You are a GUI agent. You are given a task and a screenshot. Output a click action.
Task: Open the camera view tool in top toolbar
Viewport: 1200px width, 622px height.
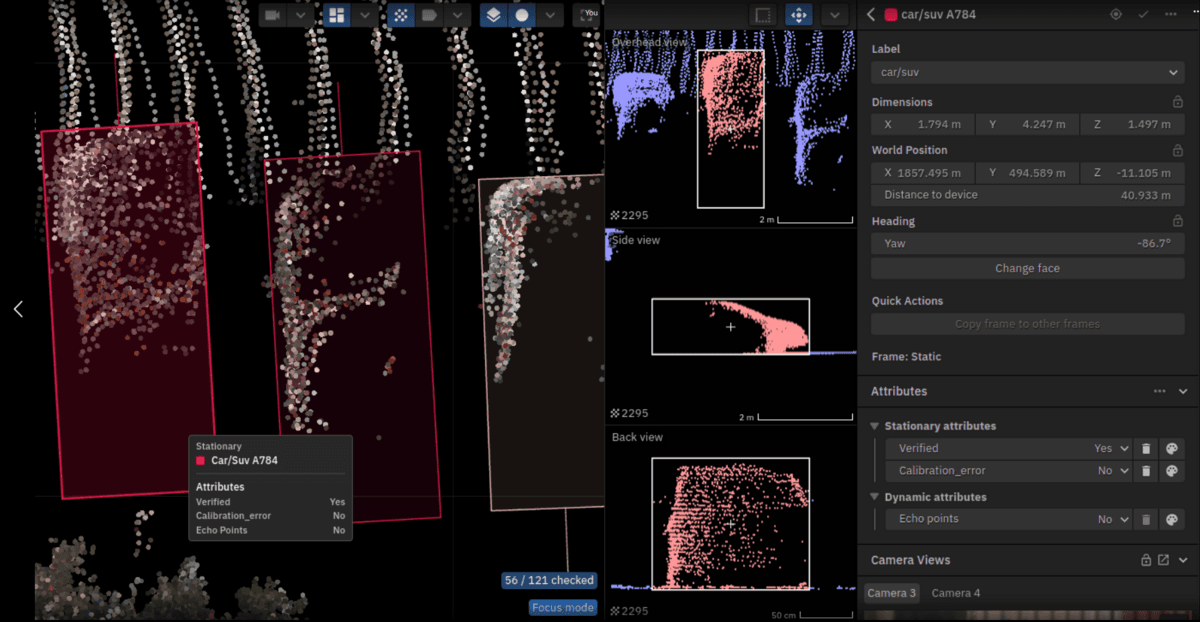[273, 15]
